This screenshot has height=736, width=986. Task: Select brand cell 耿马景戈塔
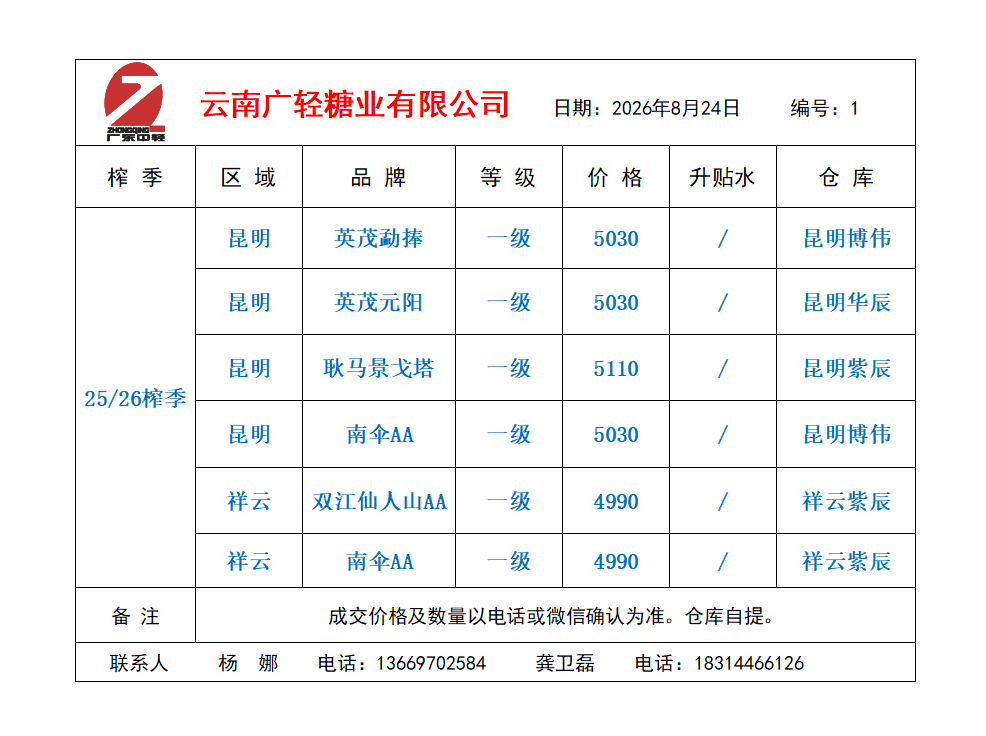(x=379, y=368)
